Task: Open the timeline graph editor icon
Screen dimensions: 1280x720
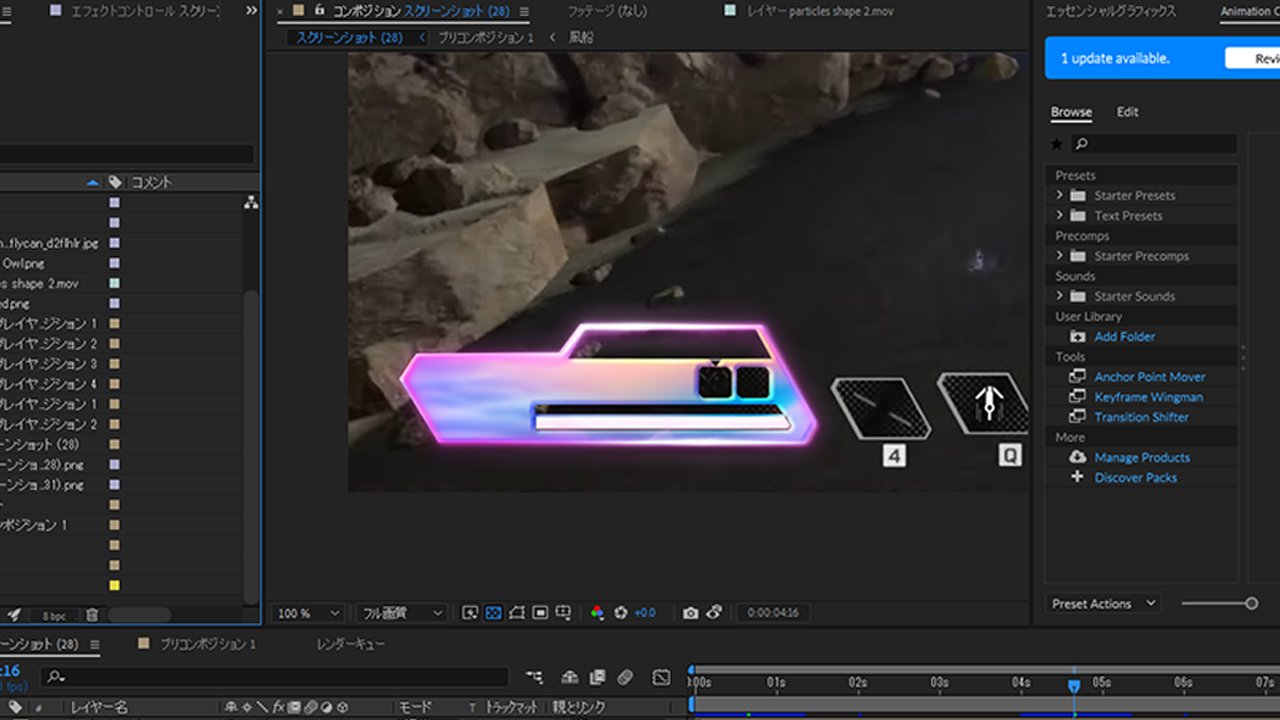Action: tap(661, 678)
